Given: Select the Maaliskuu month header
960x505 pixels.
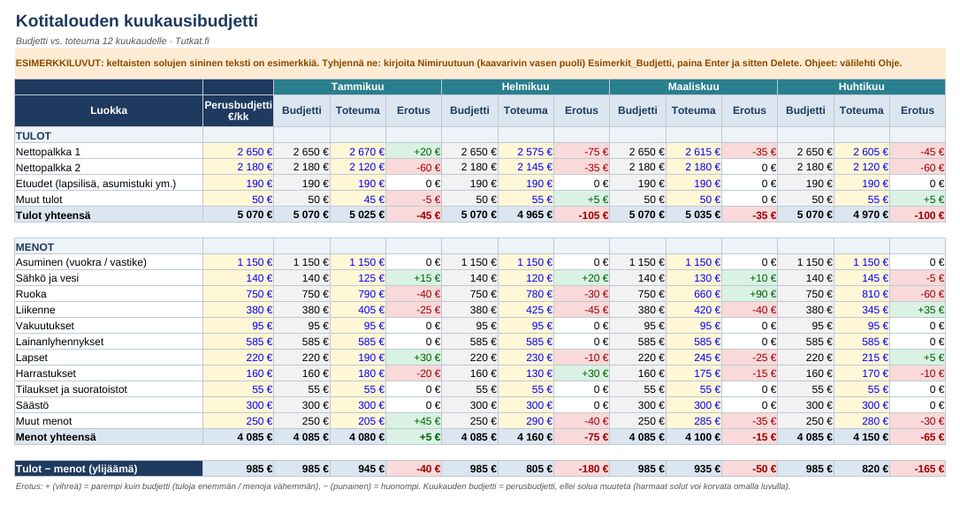Looking at the screenshot, I should pyautogui.click(x=693, y=86).
